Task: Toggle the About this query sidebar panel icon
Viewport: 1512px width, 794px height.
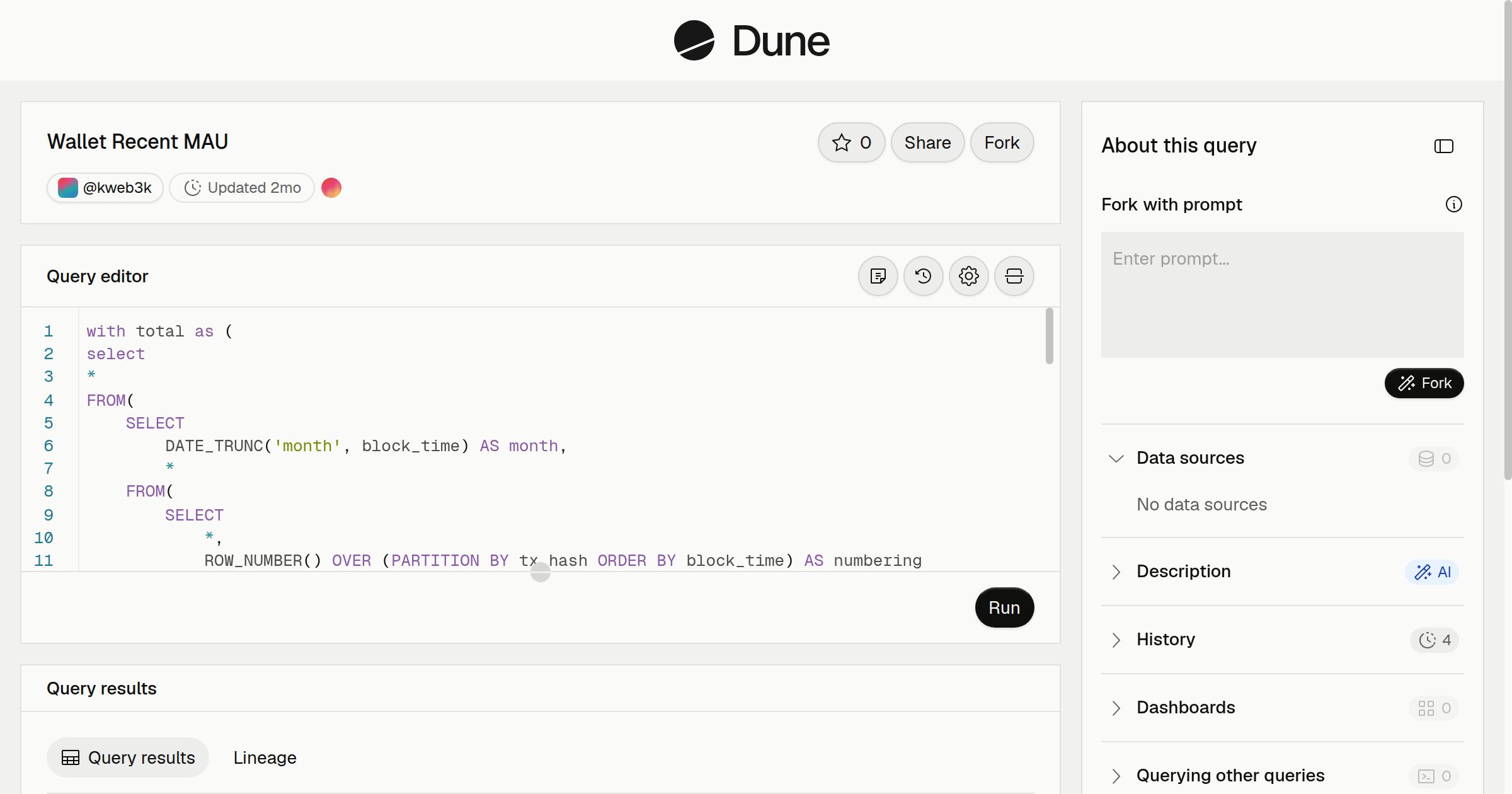Action: tap(1443, 146)
